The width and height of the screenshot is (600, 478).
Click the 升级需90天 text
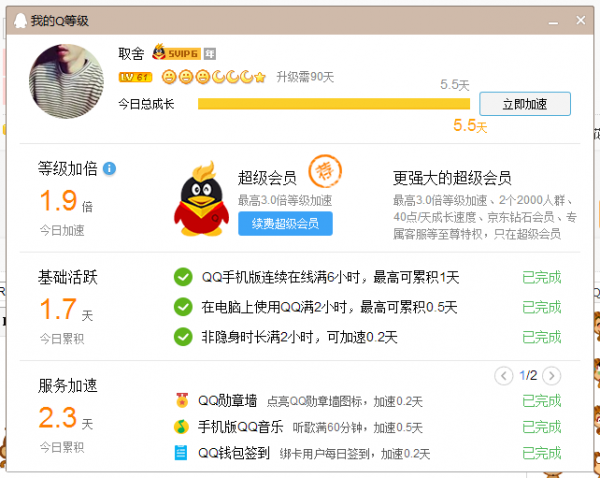pos(305,77)
